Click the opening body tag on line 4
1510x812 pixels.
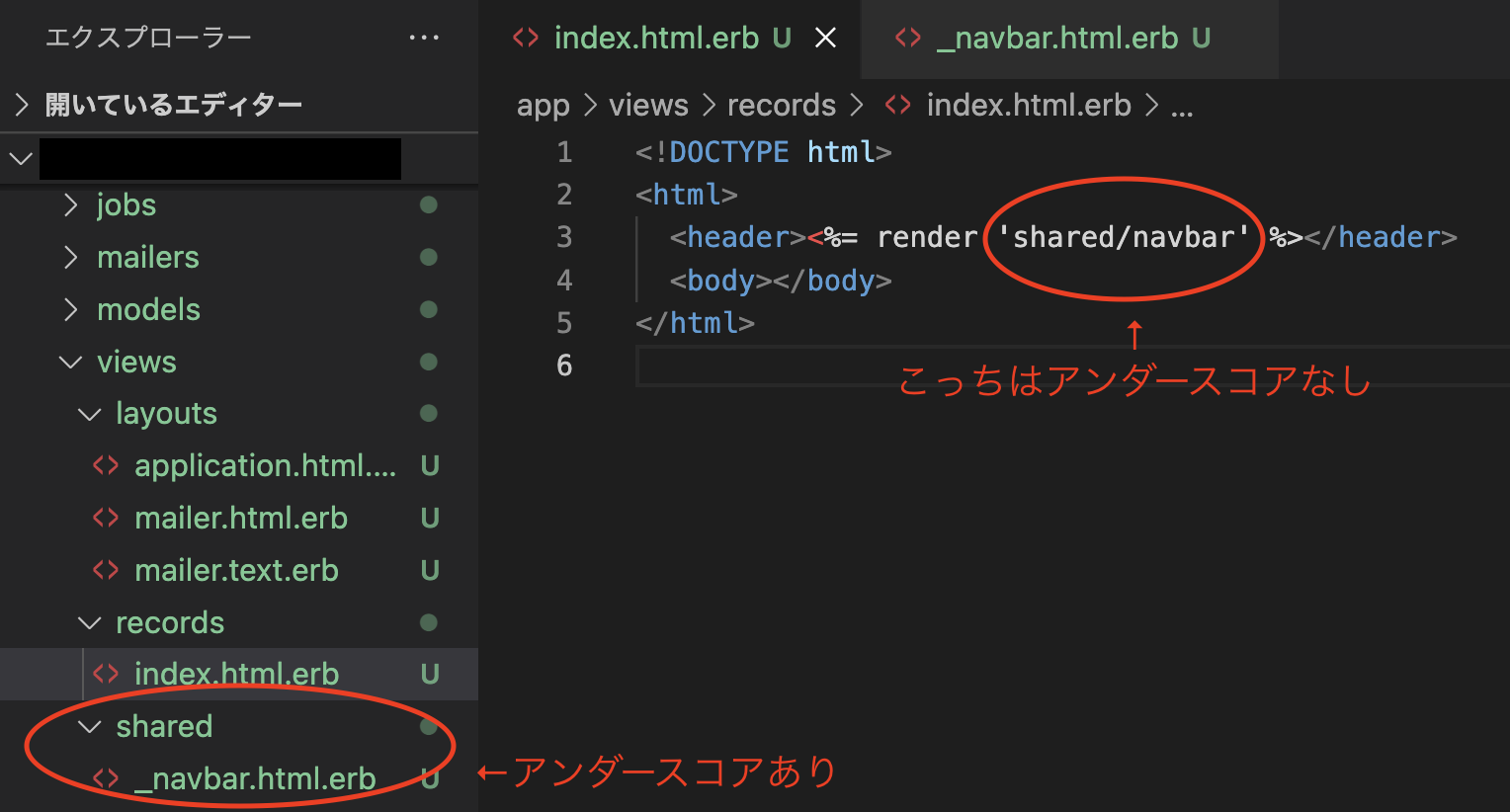[720, 281]
